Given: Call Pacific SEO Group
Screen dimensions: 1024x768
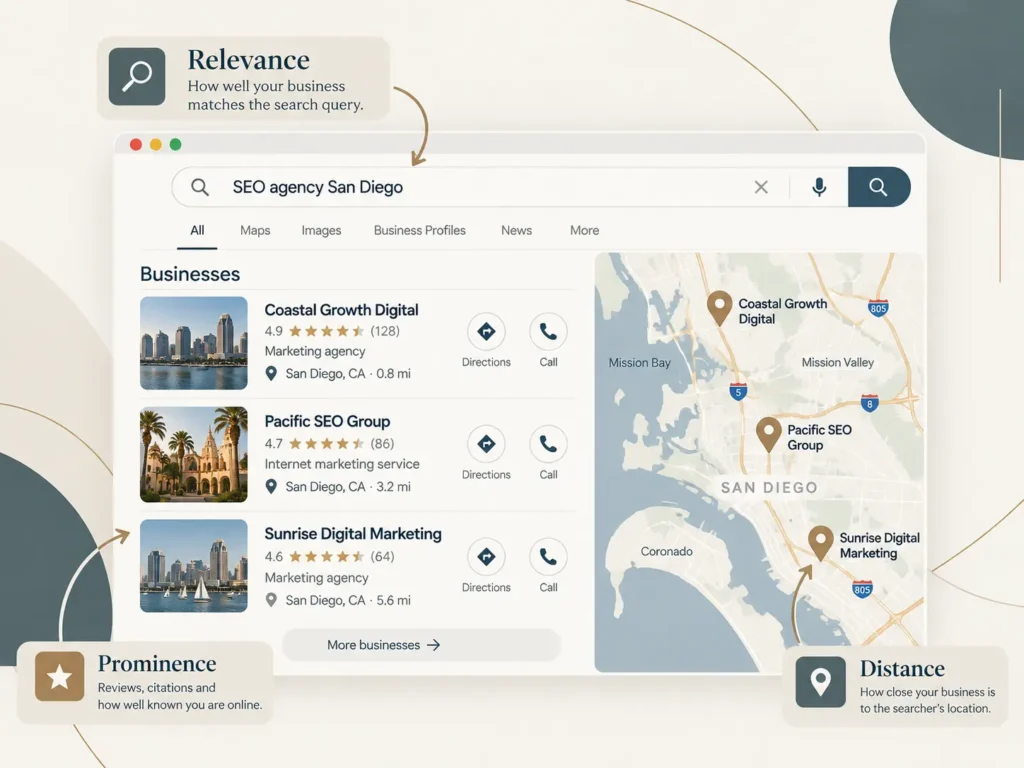Looking at the screenshot, I should point(548,444).
